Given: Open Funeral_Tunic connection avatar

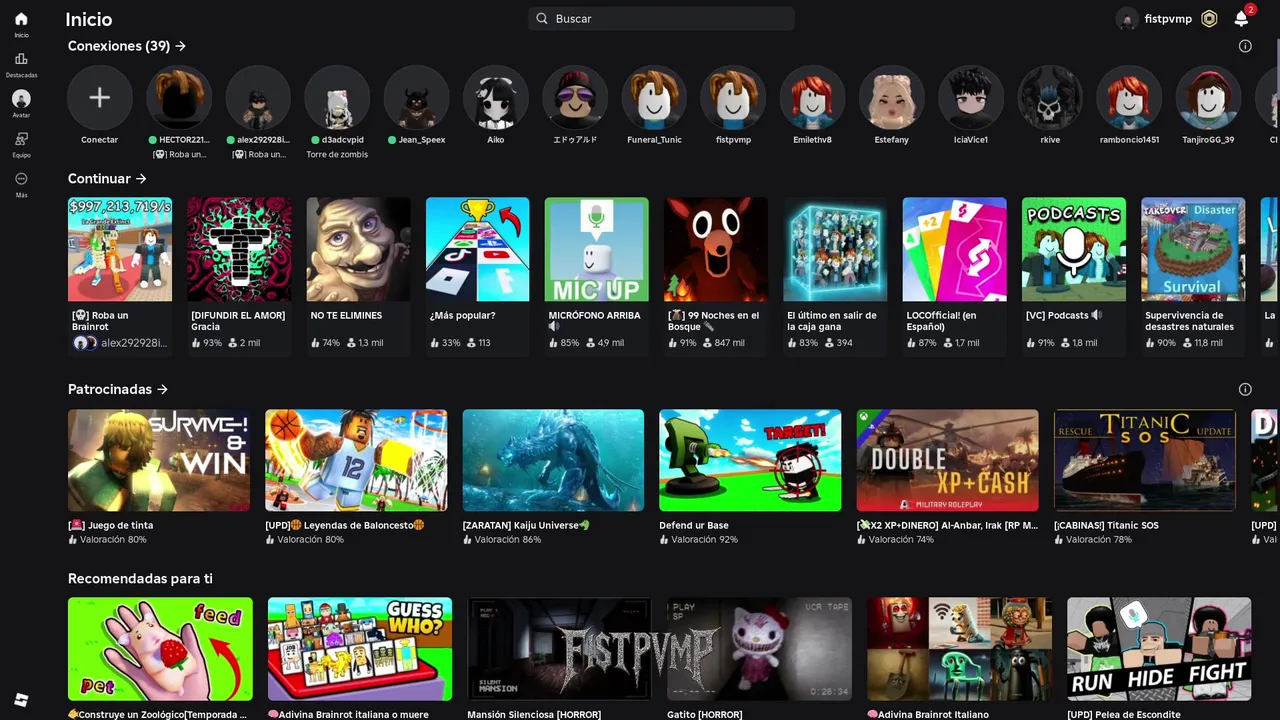Looking at the screenshot, I should pos(654,98).
